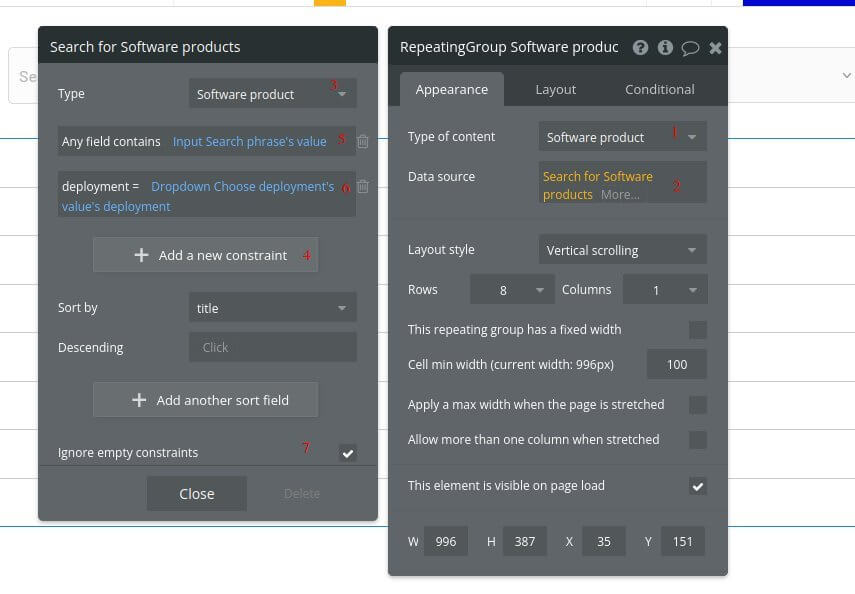
Task: Open the Sort by title dropdown
Action: point(272,308)
